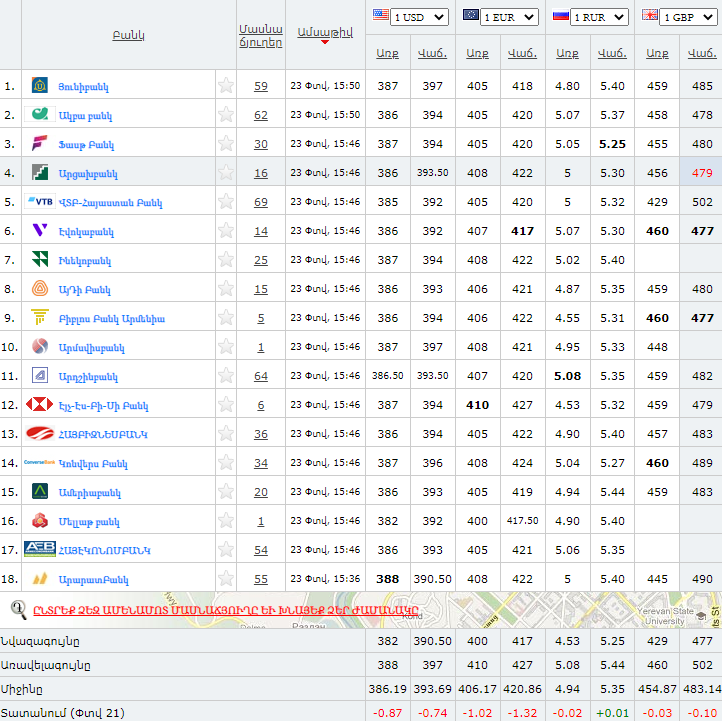Click the Armswissbank logo in row 10
This screenshot has height=721, width=722.
40,346
